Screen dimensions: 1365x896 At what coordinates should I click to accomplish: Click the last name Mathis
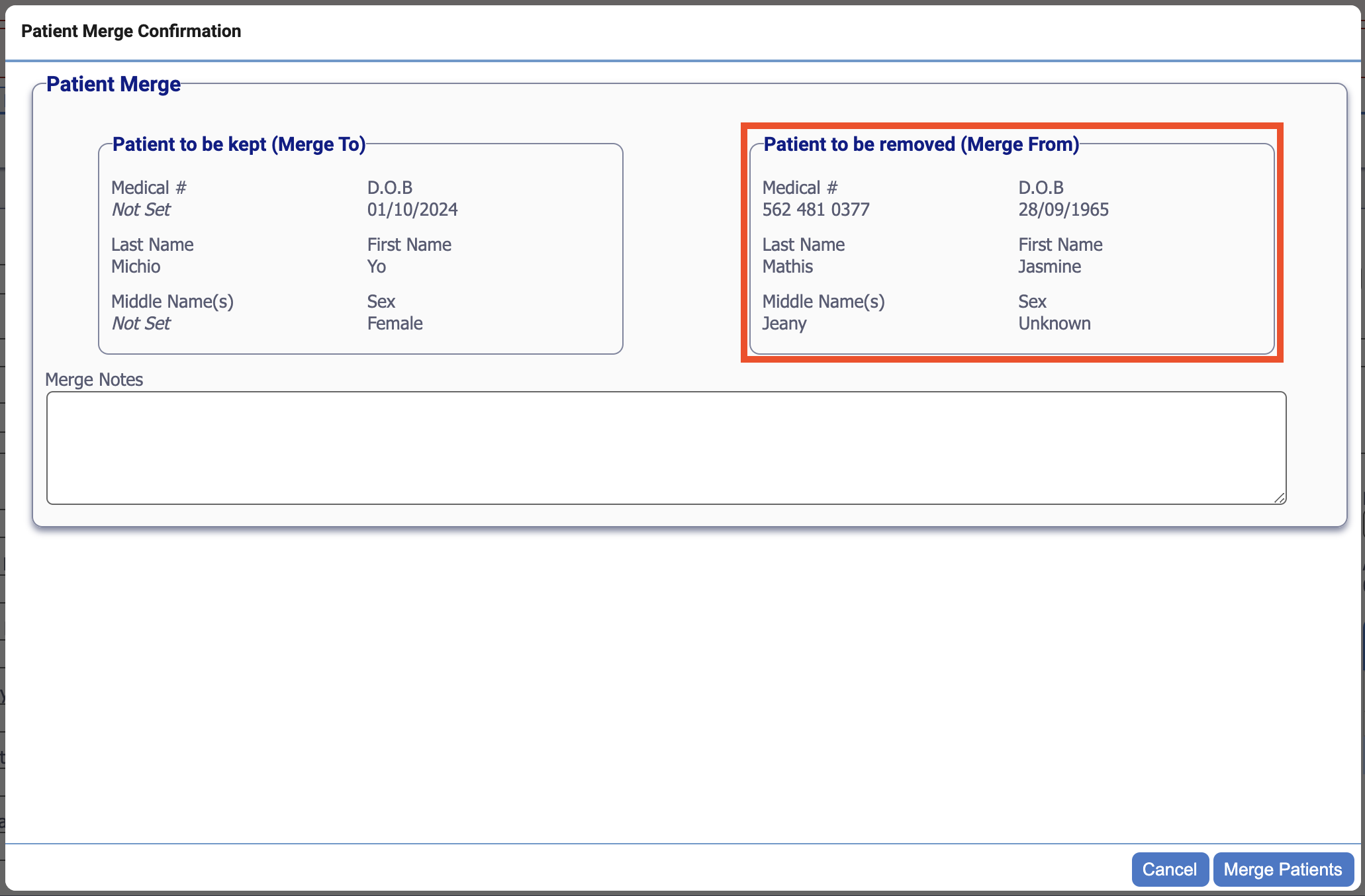click(787, 267)
